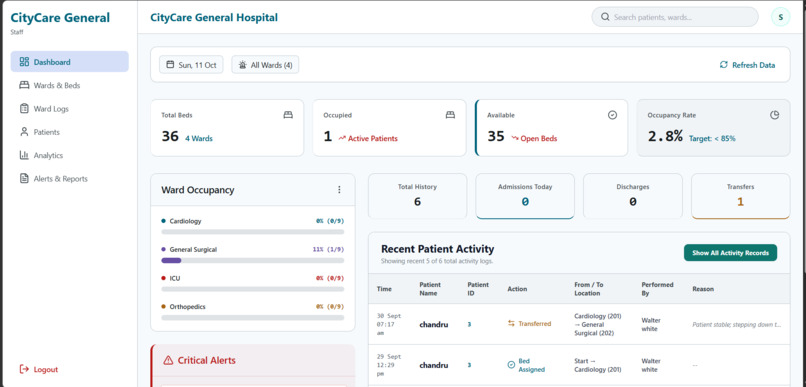806x387 pixels.
Task: Select the Discharges card
Action: 633,196
